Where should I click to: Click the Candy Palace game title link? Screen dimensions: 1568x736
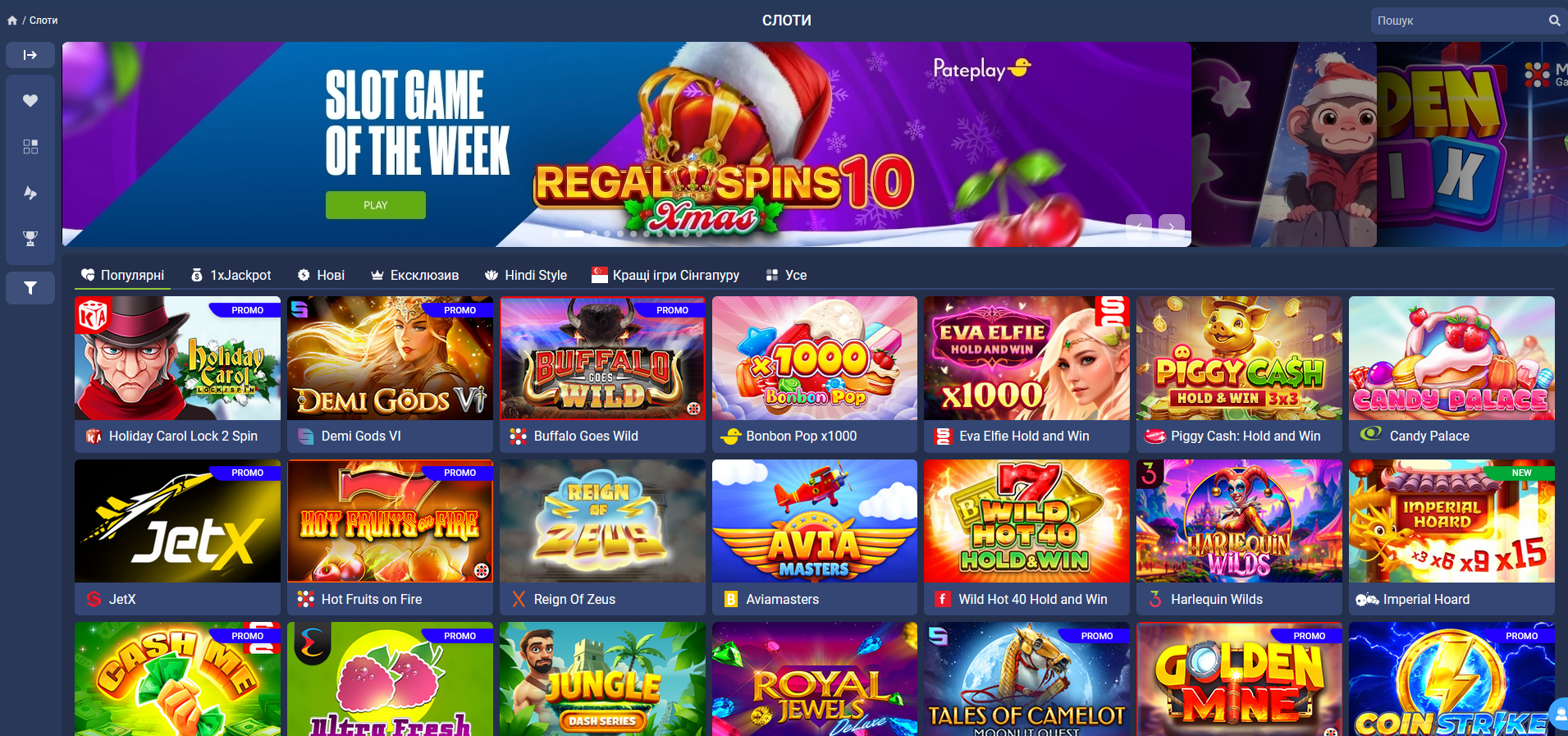click(x=1429, y=437)
